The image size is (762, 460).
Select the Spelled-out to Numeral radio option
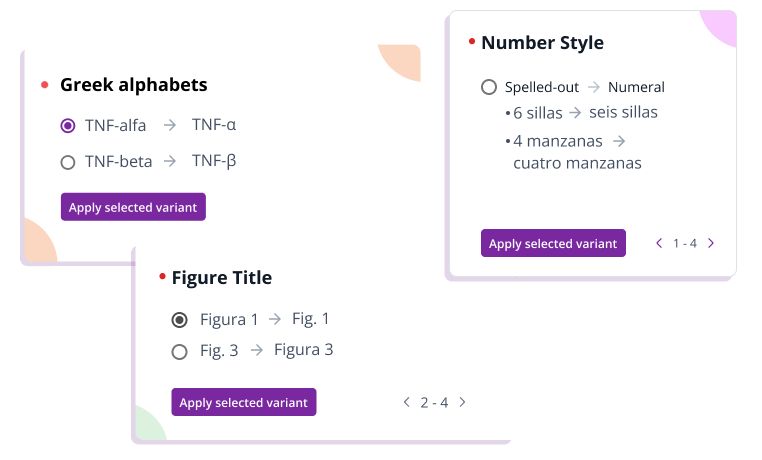pos(489,87)
